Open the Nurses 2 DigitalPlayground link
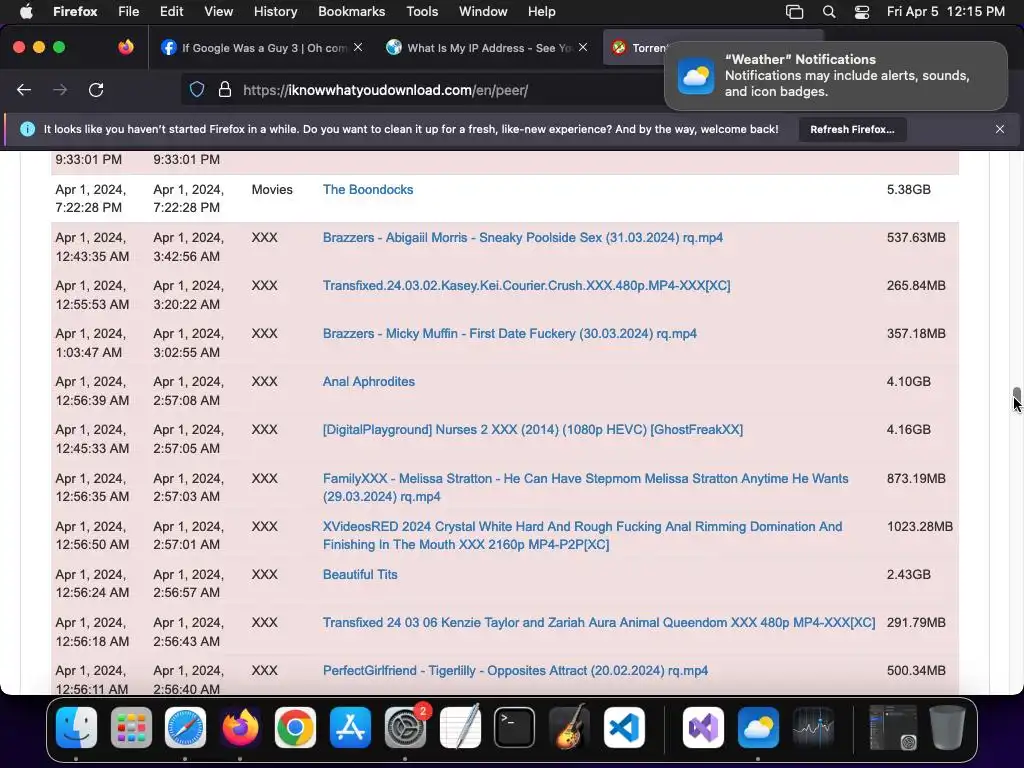This screenshot has height=768, width=1024. pos(533,430)
